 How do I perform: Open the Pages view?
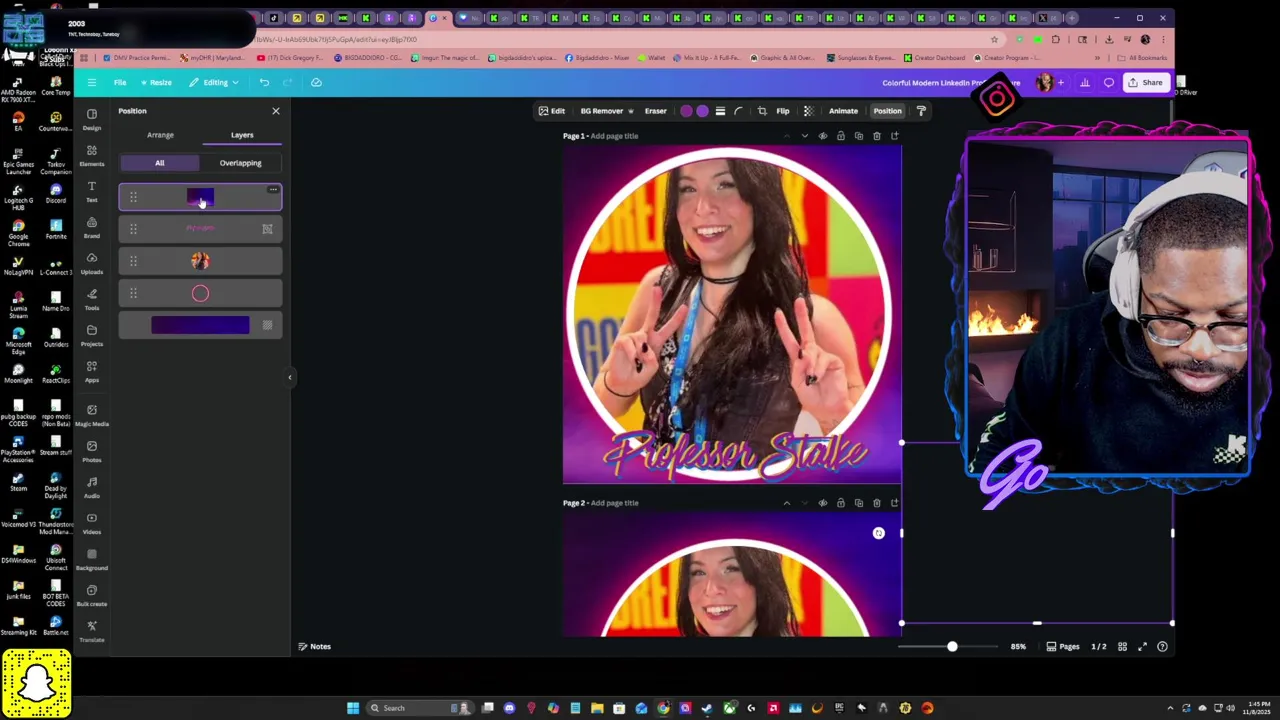click(1063, 647)
